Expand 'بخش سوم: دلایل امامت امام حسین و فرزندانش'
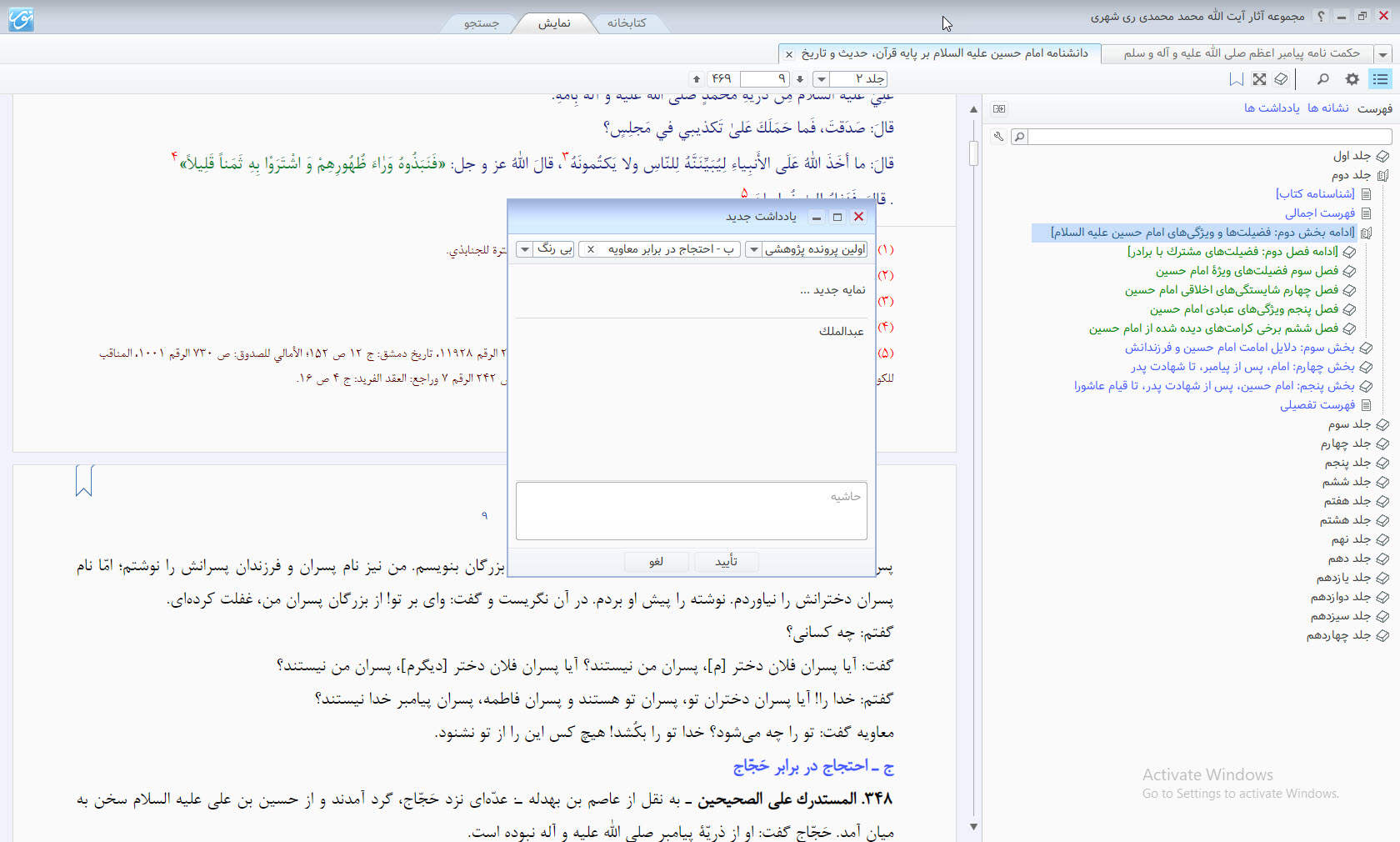The width and height of the screenshot is (1400, 842). pos(1366,348)
